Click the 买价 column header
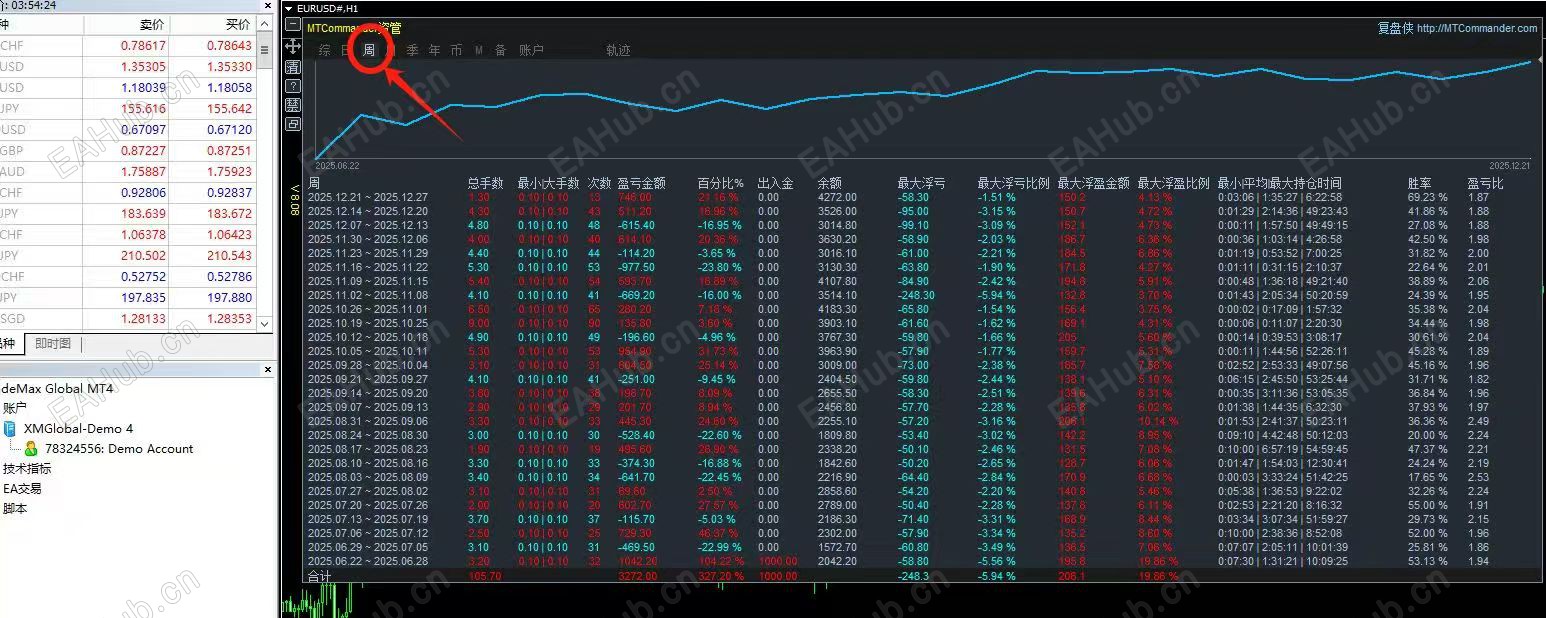Viewport: 1546px width, 618px height. pos(238,23)
